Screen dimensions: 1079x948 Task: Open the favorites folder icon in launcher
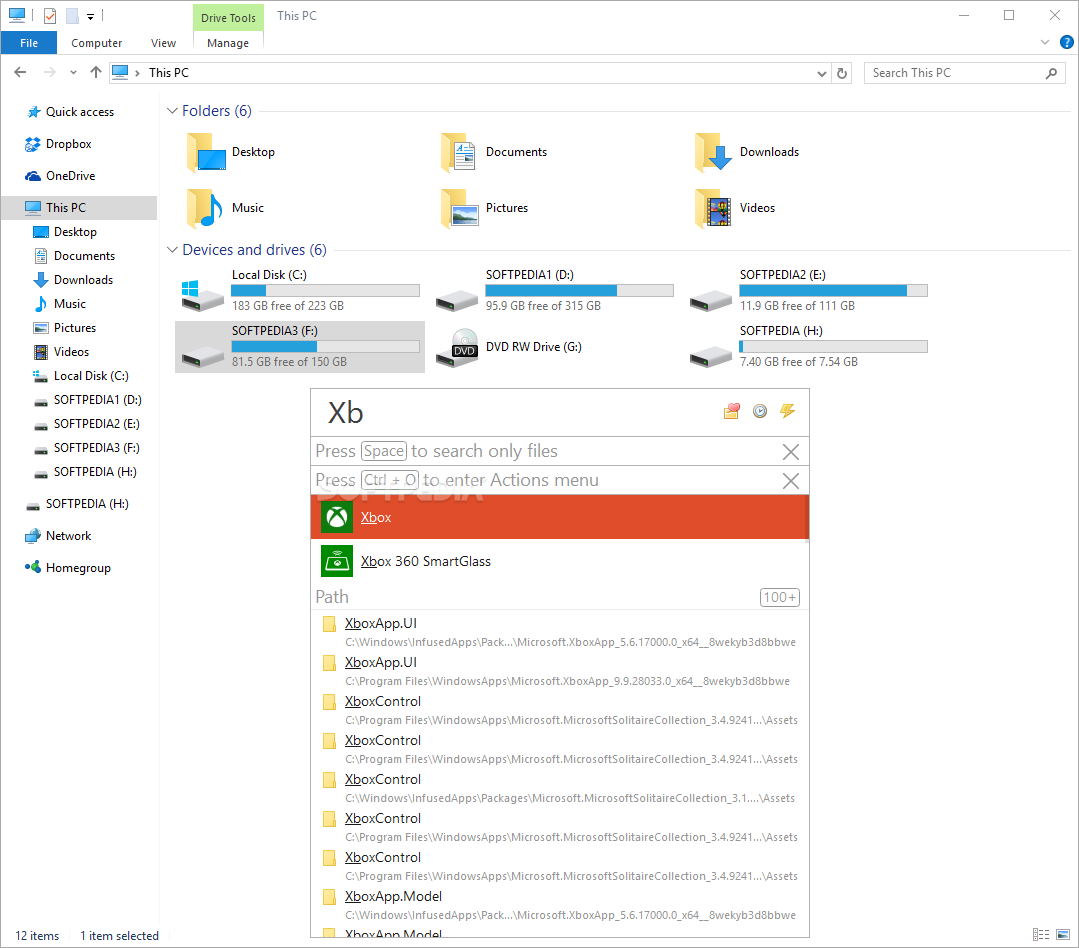(731, 411)
